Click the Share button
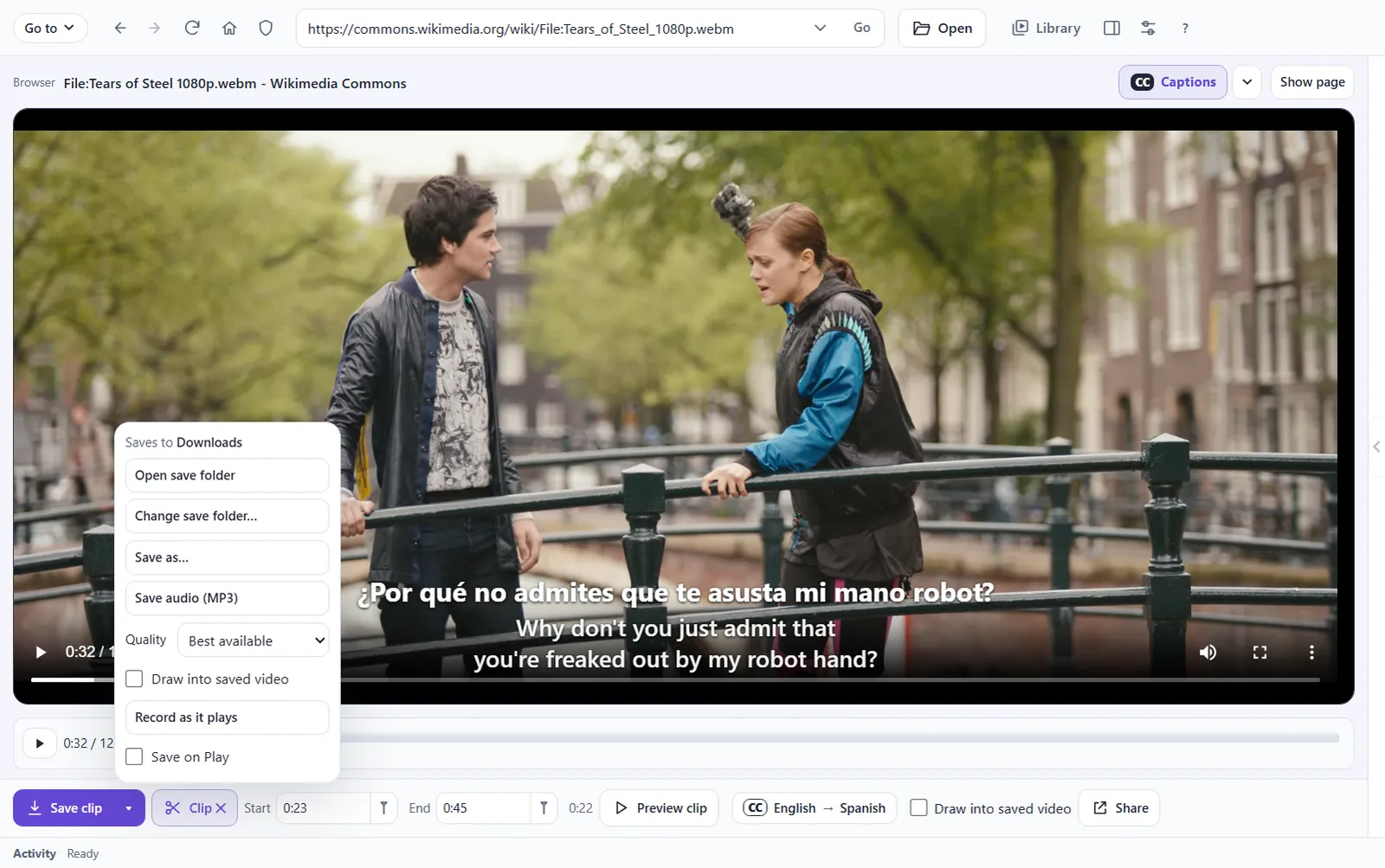 click(x=1119, y=807)
